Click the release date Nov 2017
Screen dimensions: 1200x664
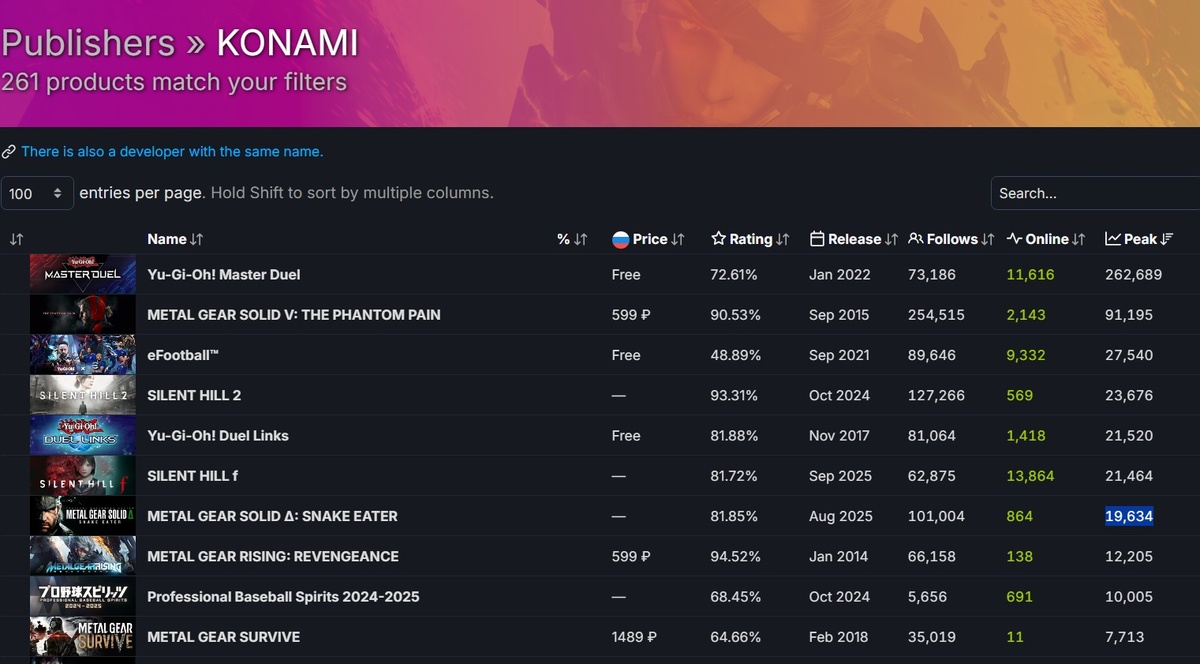click(x=840, y=435)
